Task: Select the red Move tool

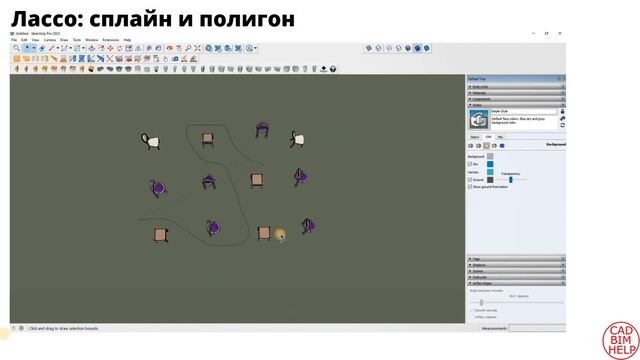Action: (110, 48)
